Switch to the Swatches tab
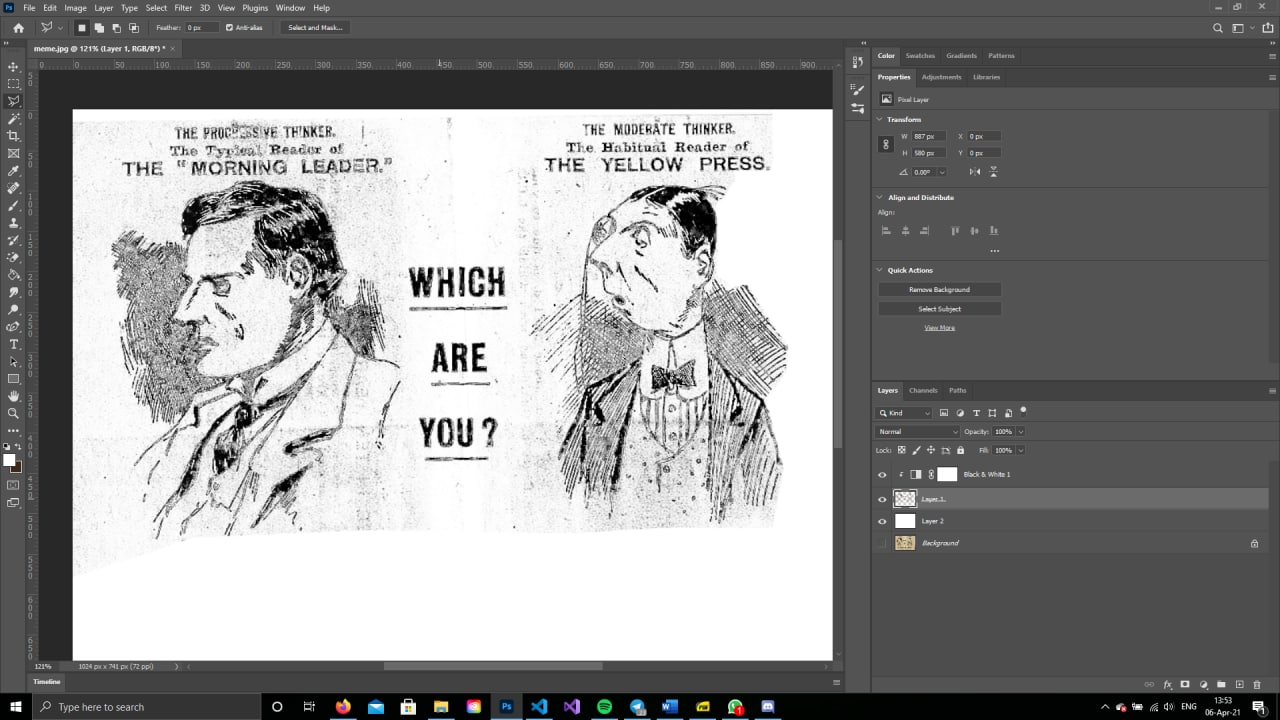 point(920,56)
